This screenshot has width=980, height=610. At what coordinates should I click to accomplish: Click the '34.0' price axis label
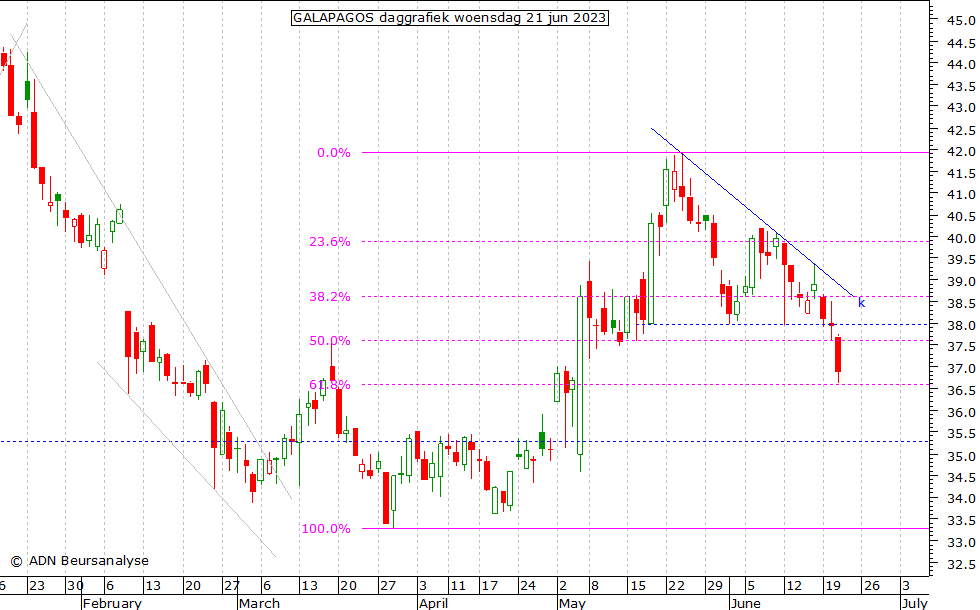pyautogui.click(x=961, y=499)
